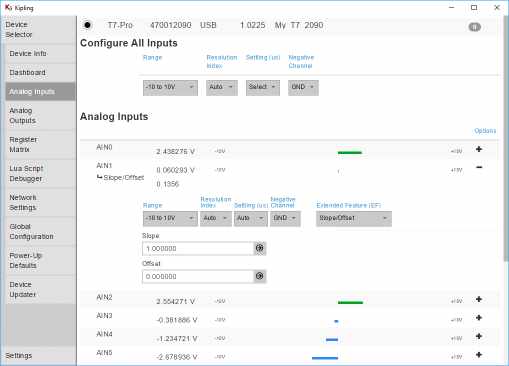Screen dimensions: 509x366
Task: Click the round icon beside device header
Action: 475,27
